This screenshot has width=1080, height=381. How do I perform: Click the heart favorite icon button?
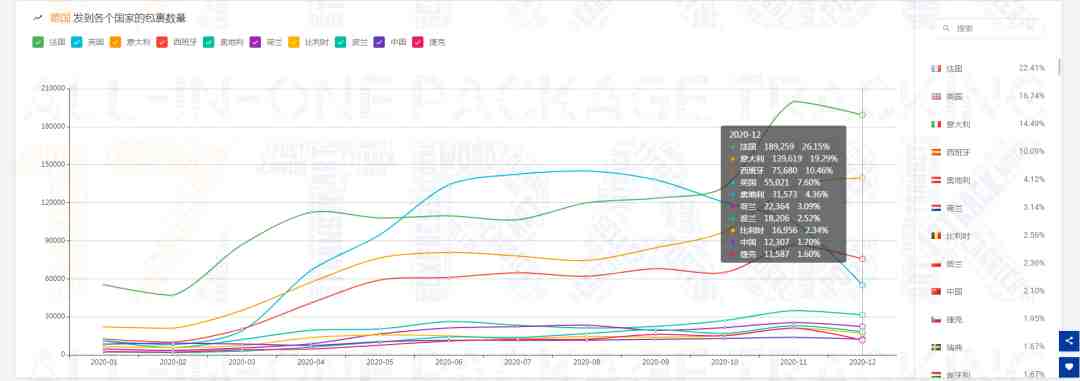point(1069,367)
